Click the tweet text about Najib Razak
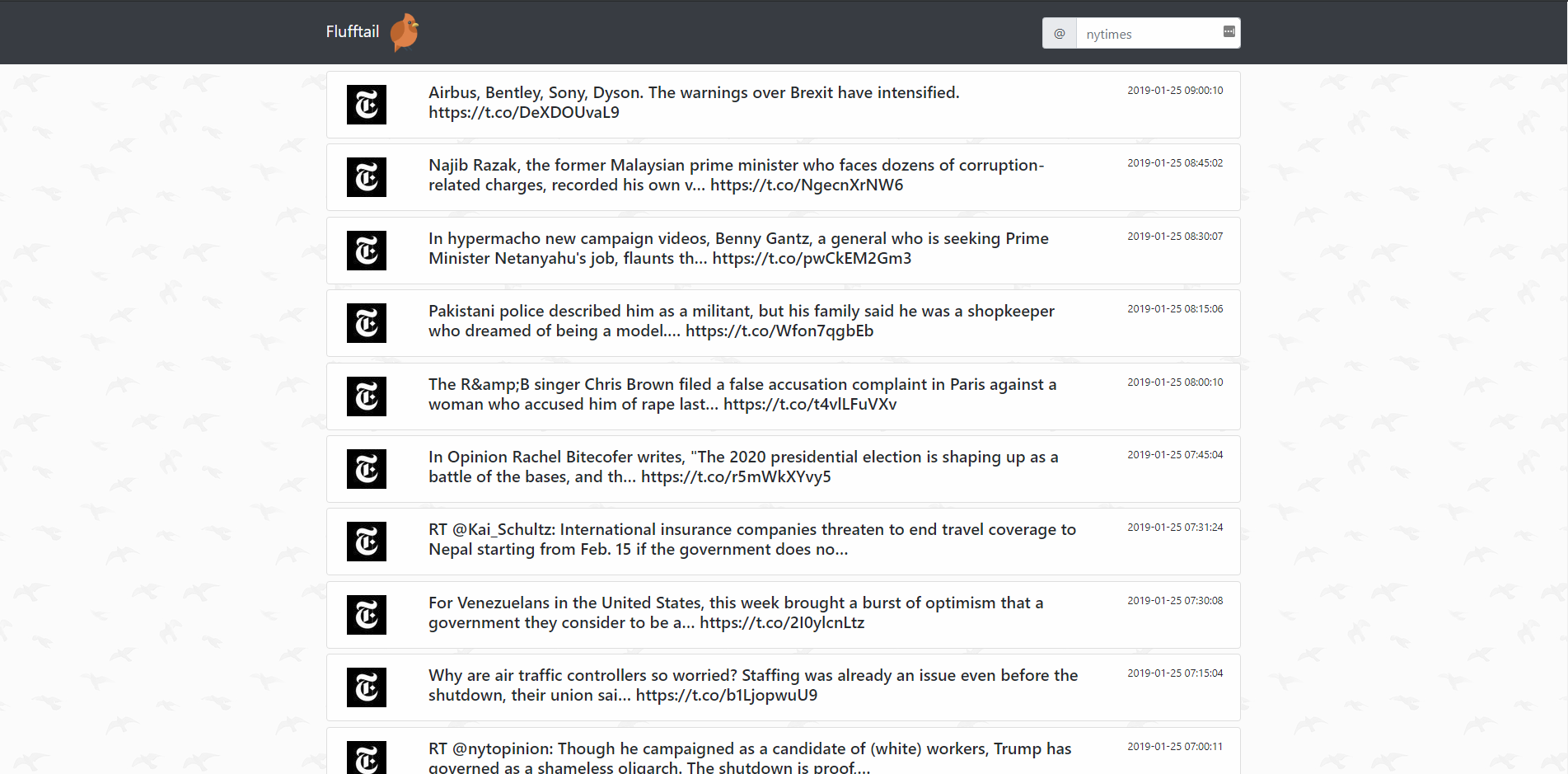Image resolution: width=1568 pixels, height=774 pixels. point(737,175)
